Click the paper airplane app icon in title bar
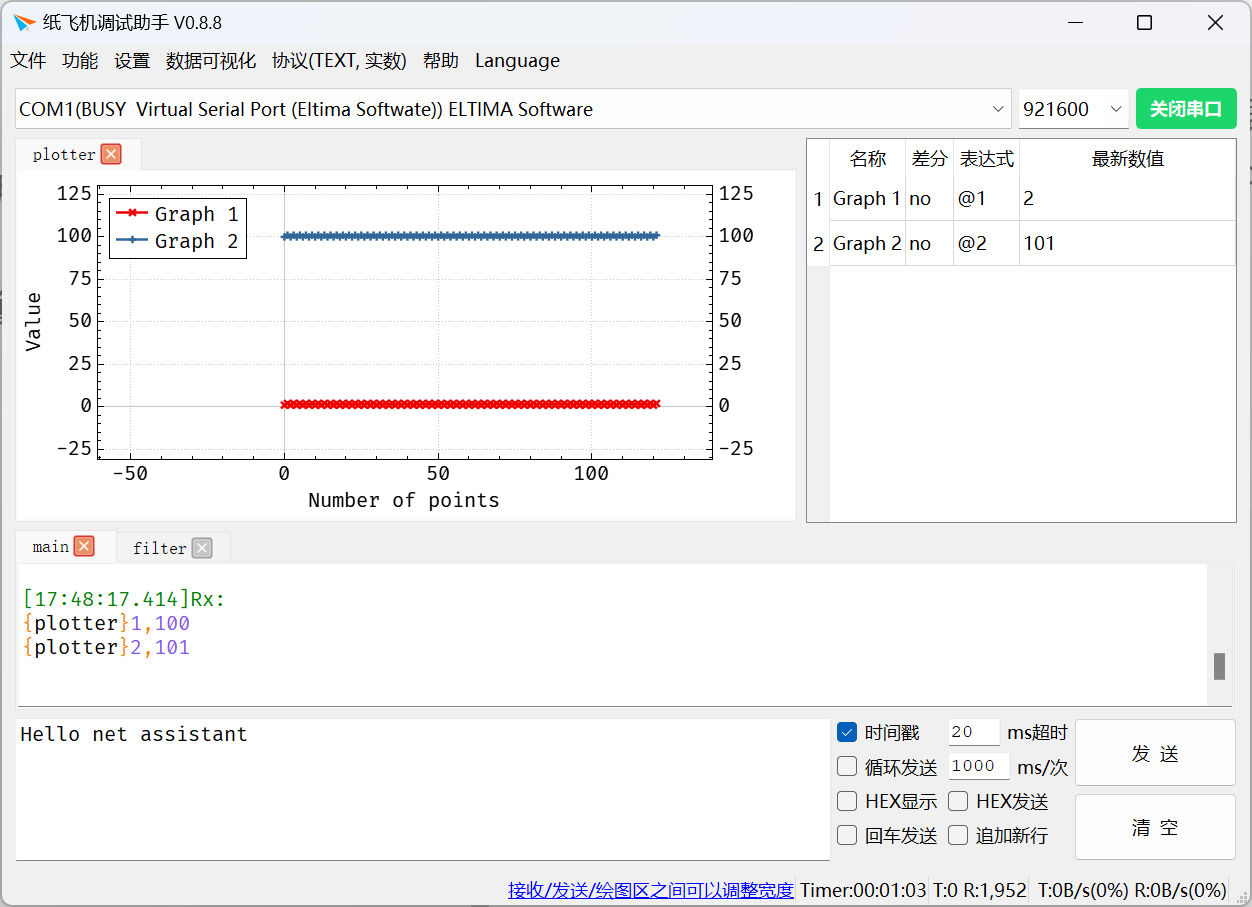Viewport: 1252px width, 907px height. (24, 22)
